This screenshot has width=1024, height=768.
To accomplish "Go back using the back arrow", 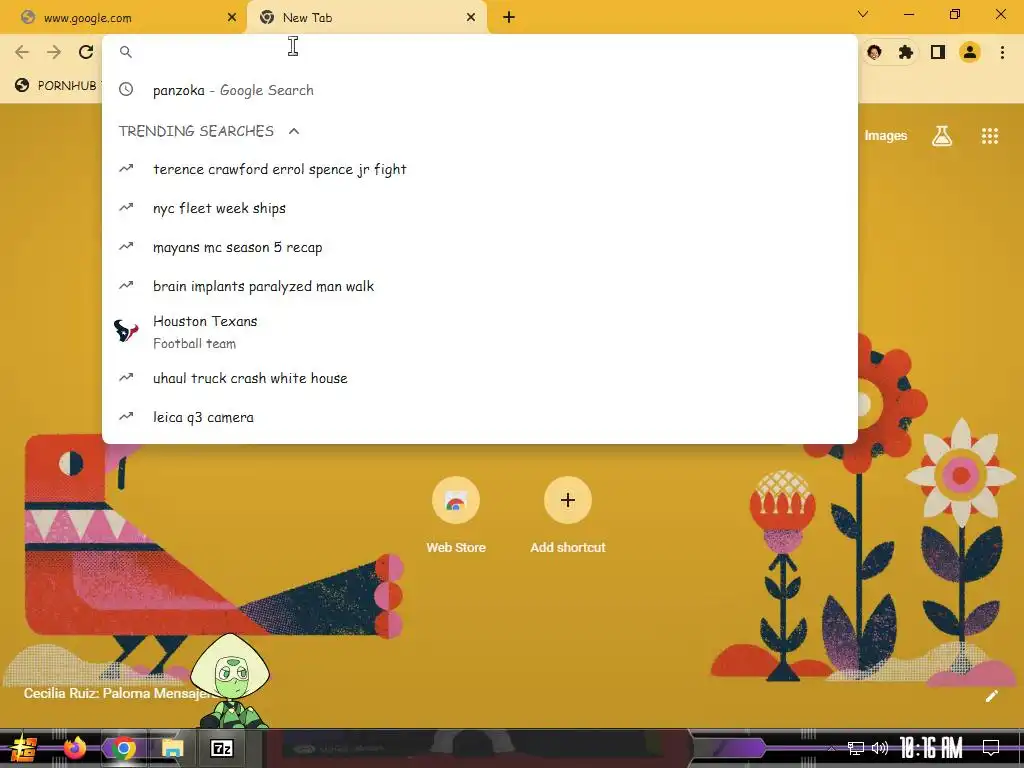I will click(22, 52).
